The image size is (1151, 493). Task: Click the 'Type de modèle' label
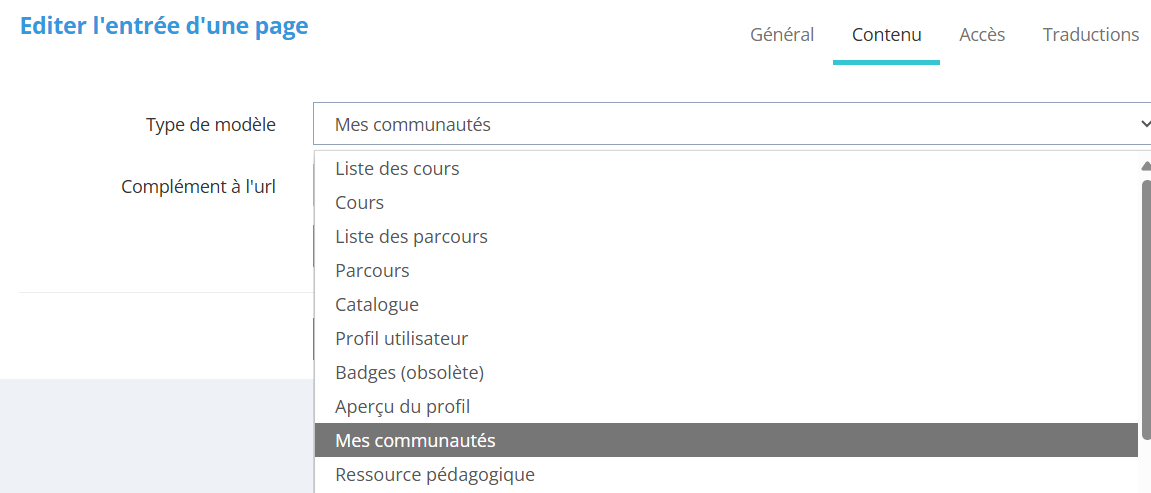(210, 125)
